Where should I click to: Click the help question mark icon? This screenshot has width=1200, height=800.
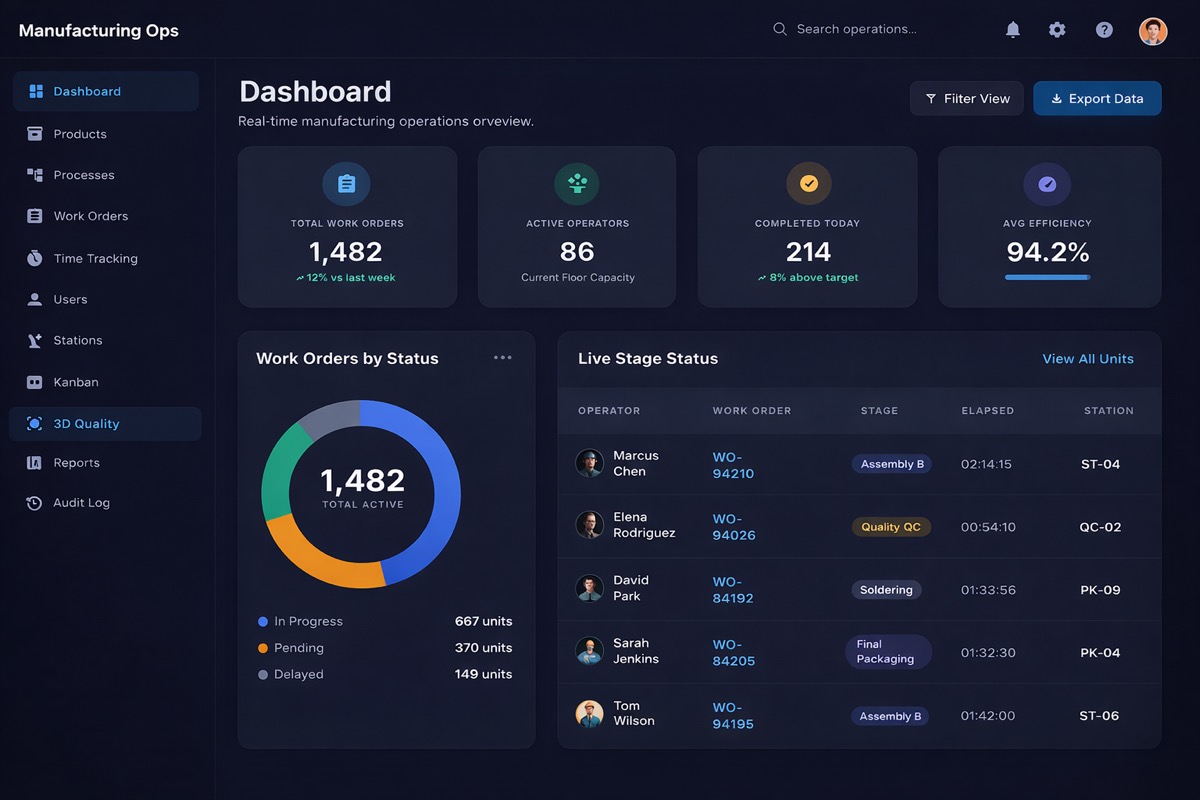[x=1103, y=29]
